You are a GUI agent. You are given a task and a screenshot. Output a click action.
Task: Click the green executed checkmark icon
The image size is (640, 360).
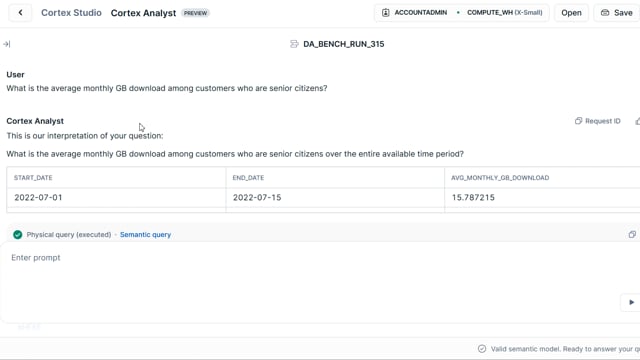[x=18, y=235]
